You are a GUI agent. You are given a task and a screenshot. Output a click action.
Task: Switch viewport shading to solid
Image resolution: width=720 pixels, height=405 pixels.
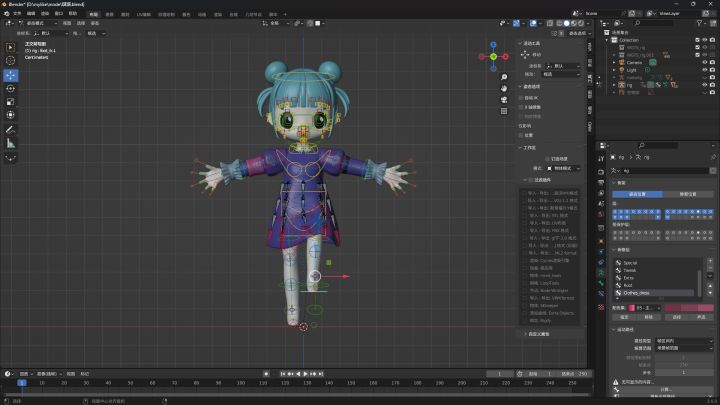pyautogui.click(x=567, y=23)
